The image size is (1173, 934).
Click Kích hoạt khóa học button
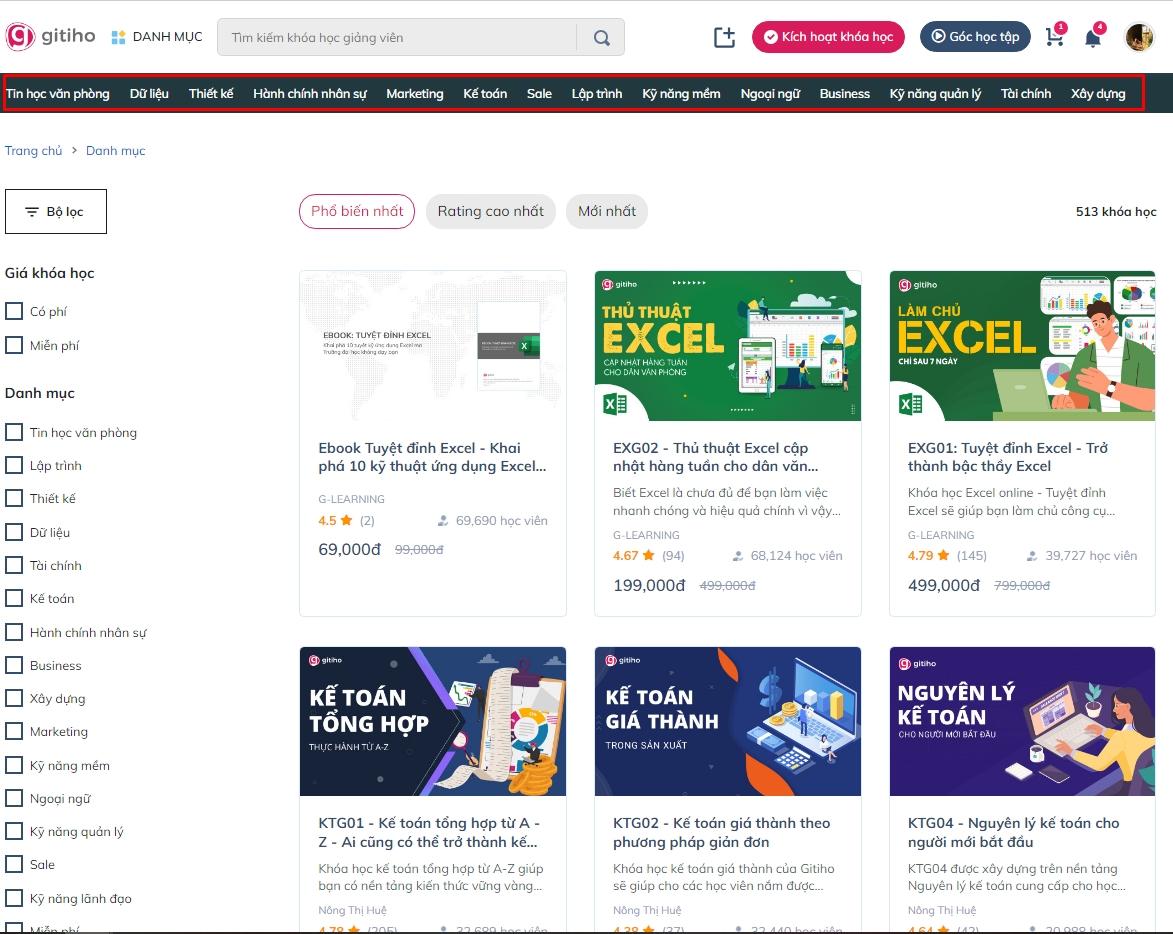[828, 37]
